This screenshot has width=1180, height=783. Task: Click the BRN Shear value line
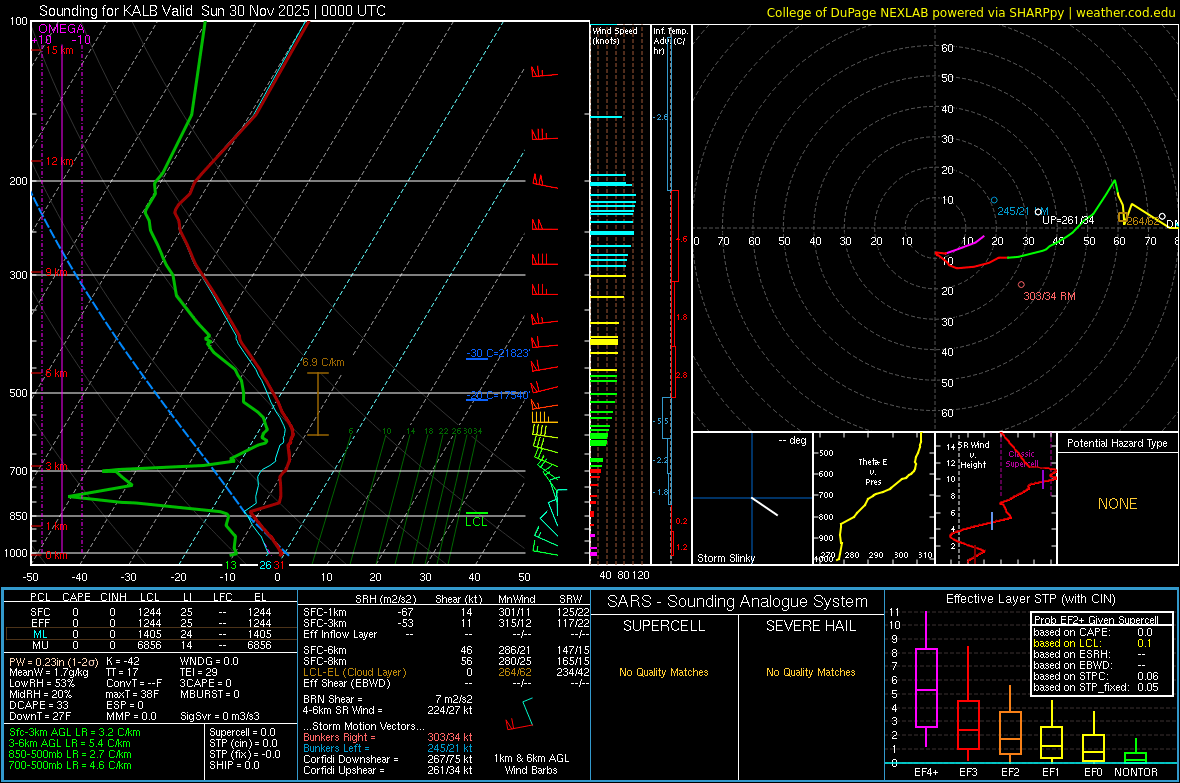click(x=388, y=699)
